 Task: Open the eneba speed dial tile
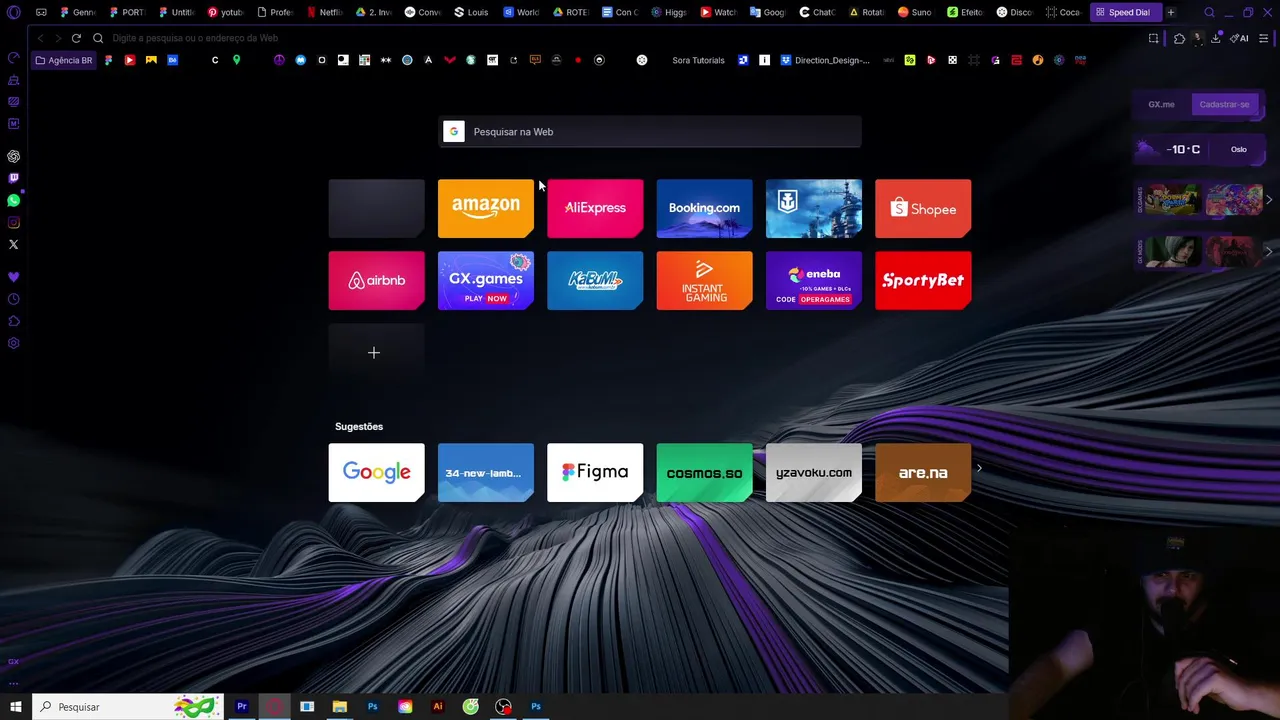click(x=814, y=280)
